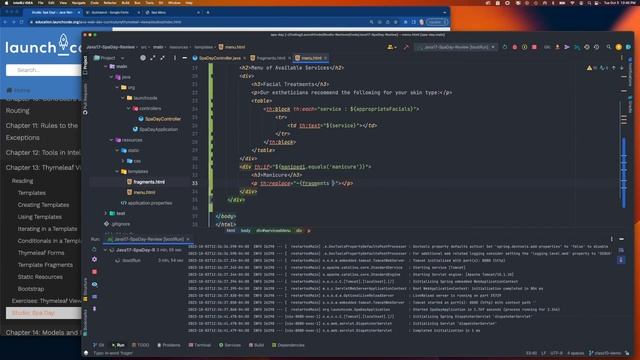Click the Git push arrow icon in toolbar
This screenshot has width=640, height=360.
567,47
